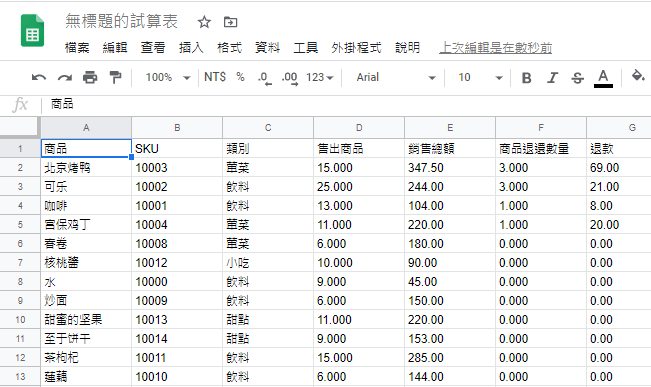Viewport: 651px width, 387px height.
Task: Select all cells corner box
Action: point(20,127)
